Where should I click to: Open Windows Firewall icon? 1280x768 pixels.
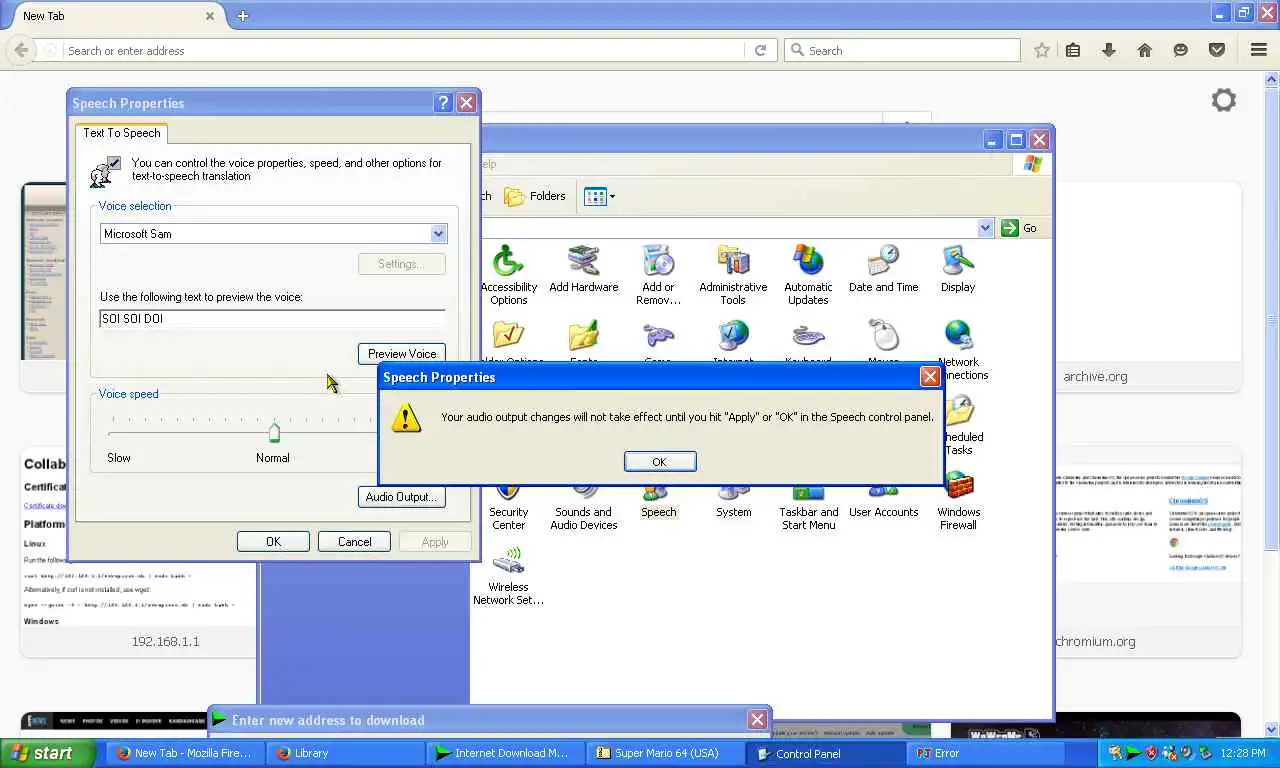(958, 500)
